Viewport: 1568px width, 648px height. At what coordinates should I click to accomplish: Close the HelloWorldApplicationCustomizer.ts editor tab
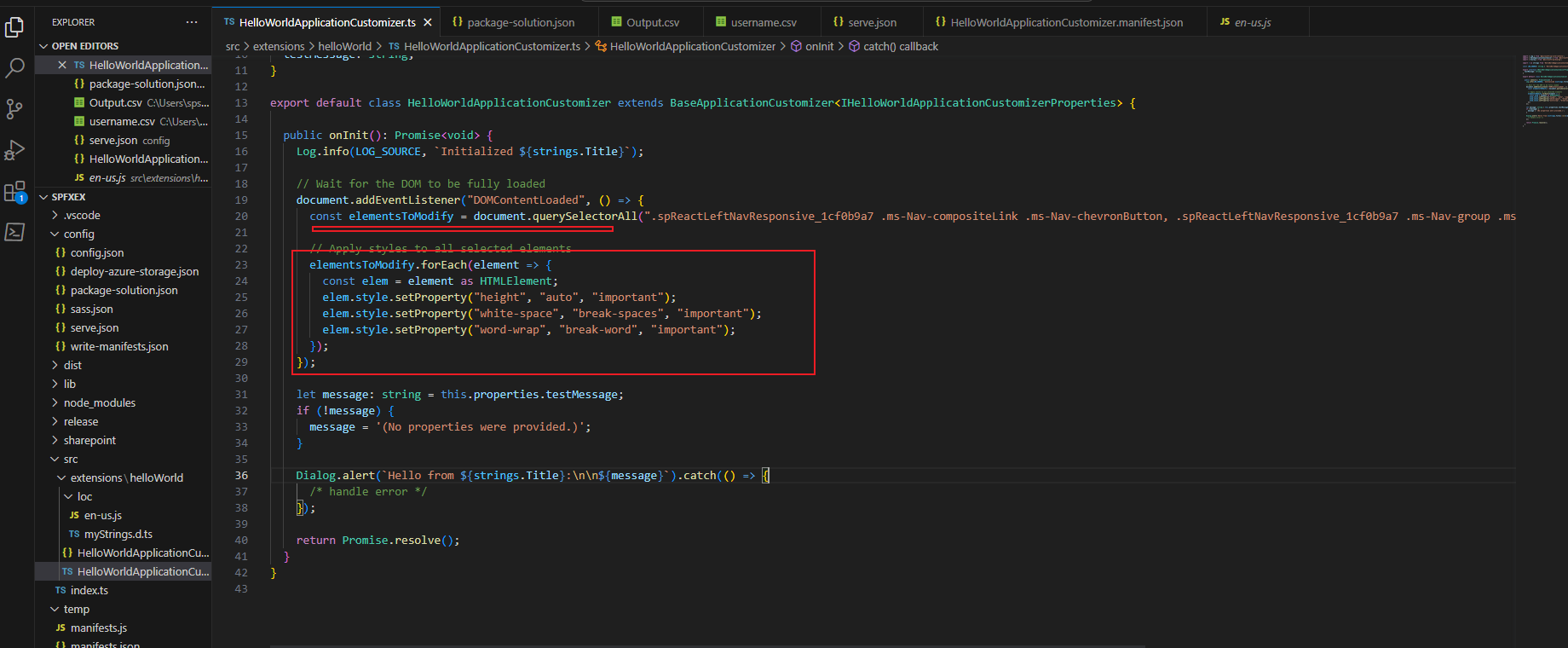click(428, 22)
